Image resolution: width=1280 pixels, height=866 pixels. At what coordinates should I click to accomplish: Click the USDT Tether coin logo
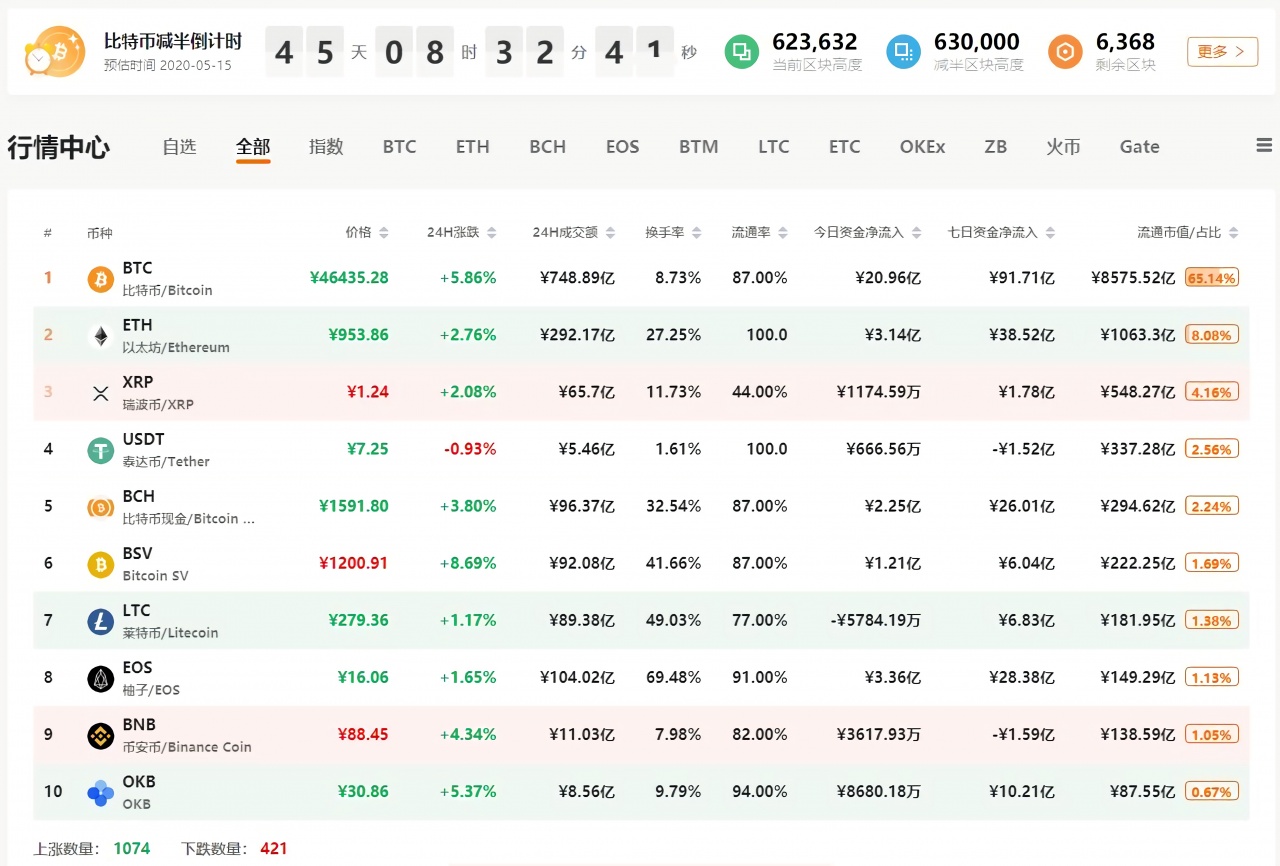coord(100,450)
